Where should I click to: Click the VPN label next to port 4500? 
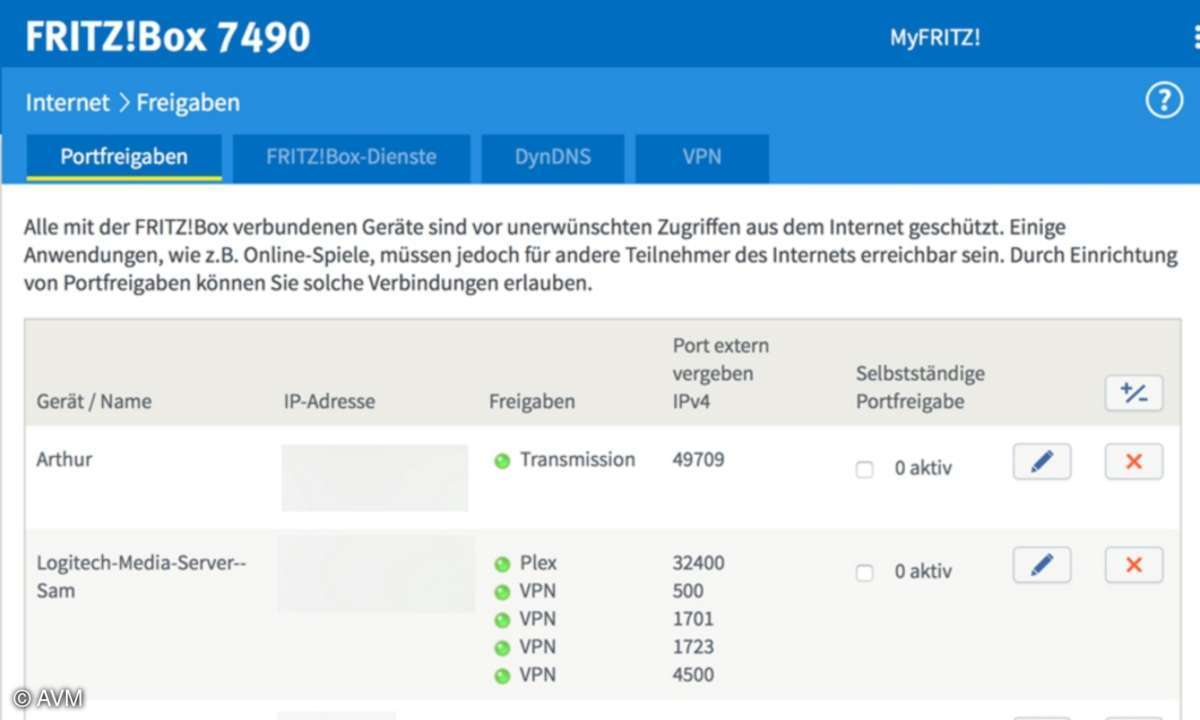tap(537, 675)
